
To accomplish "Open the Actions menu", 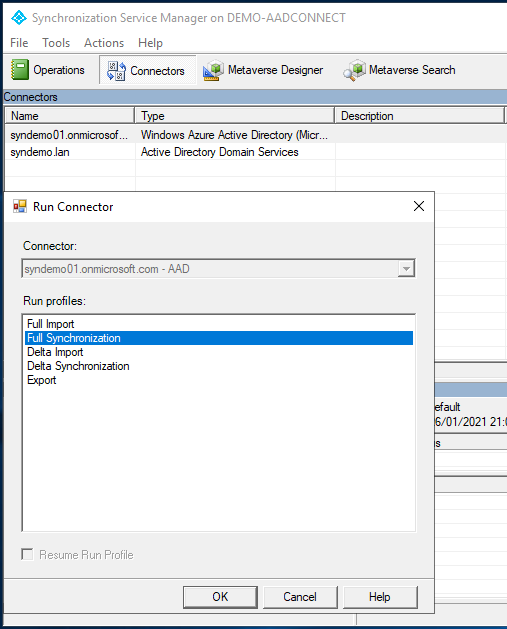I will pyautogui.click(x=104, y=43).
